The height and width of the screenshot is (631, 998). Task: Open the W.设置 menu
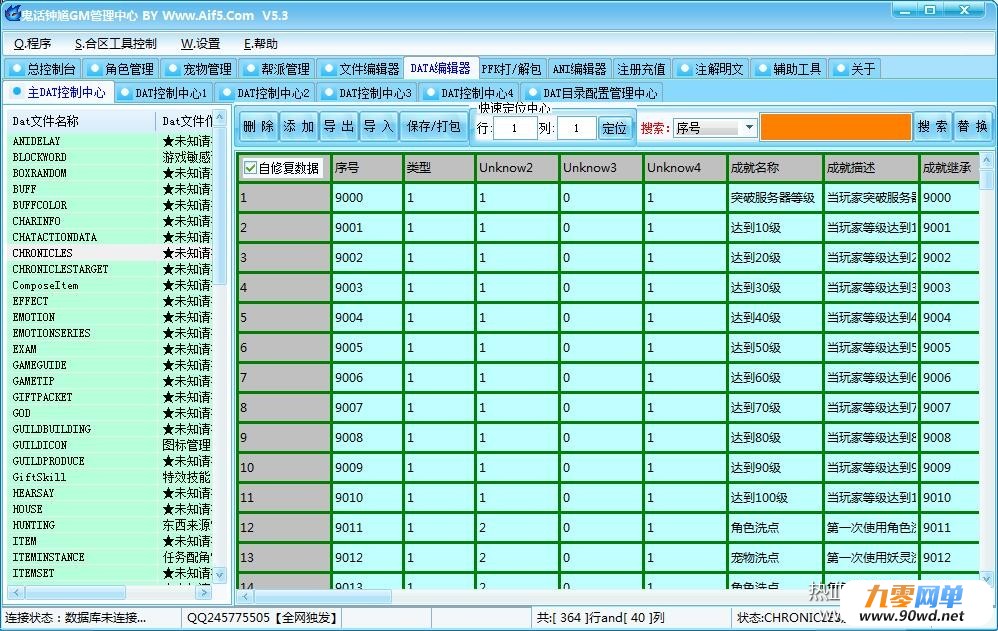[200, 43]
